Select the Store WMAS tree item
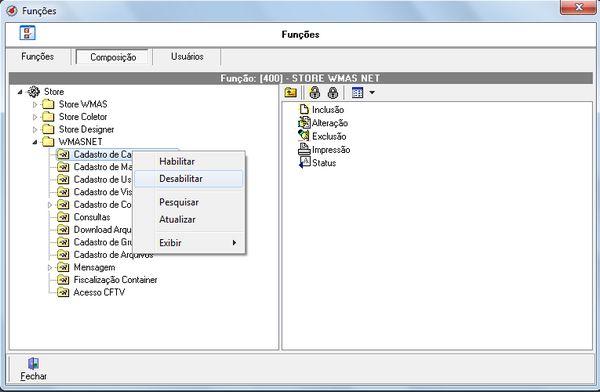 click(x=83, y=104)
